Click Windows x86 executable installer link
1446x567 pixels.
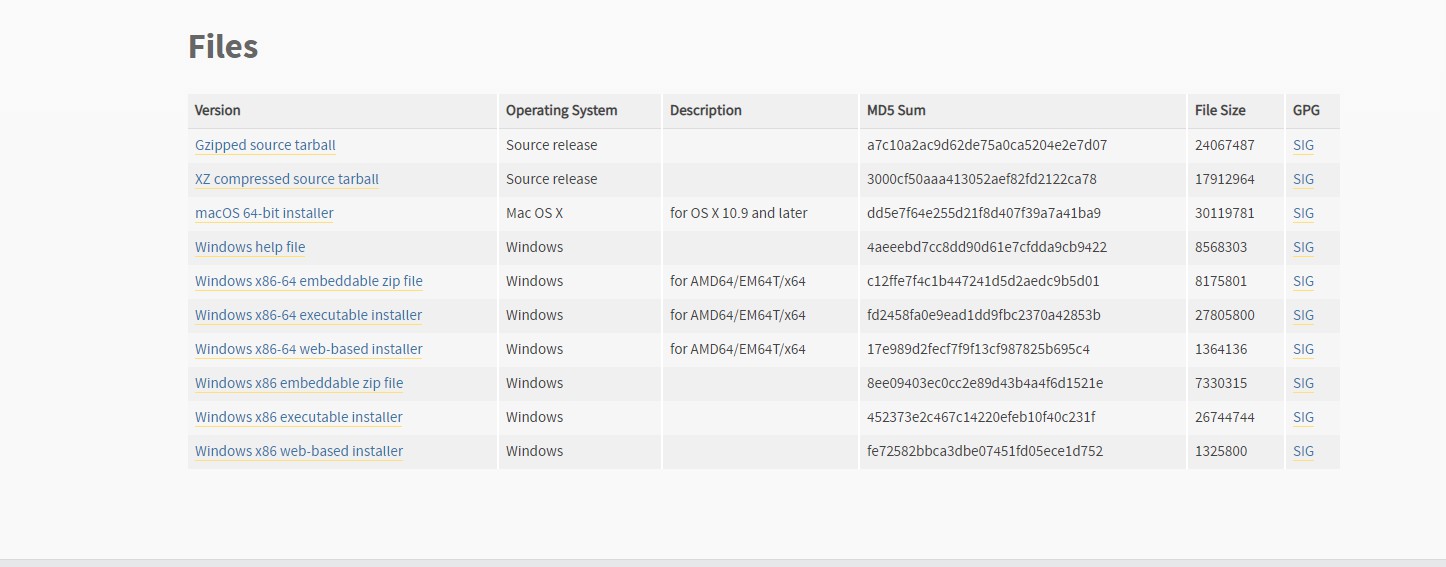pos(299,417)
